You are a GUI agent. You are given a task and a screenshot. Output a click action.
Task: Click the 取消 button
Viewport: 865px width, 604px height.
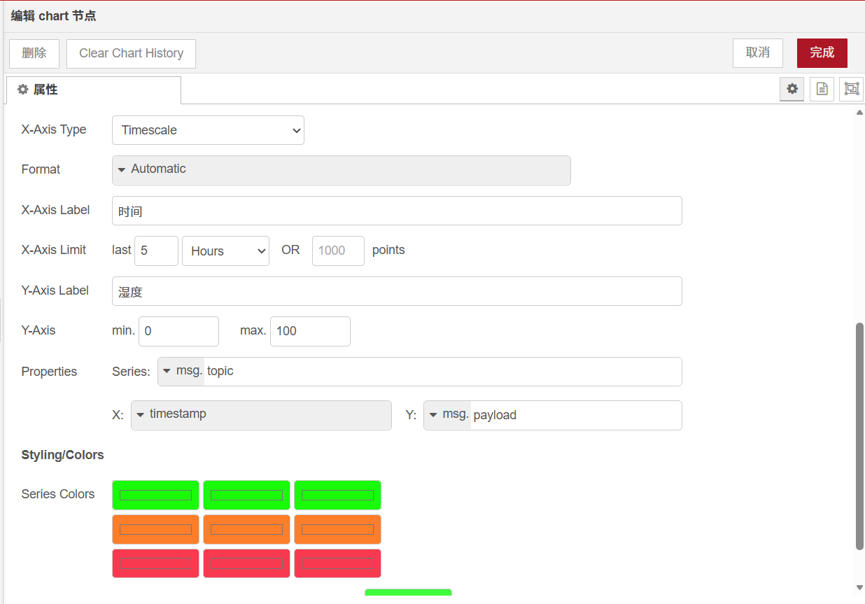pos(757,53)
